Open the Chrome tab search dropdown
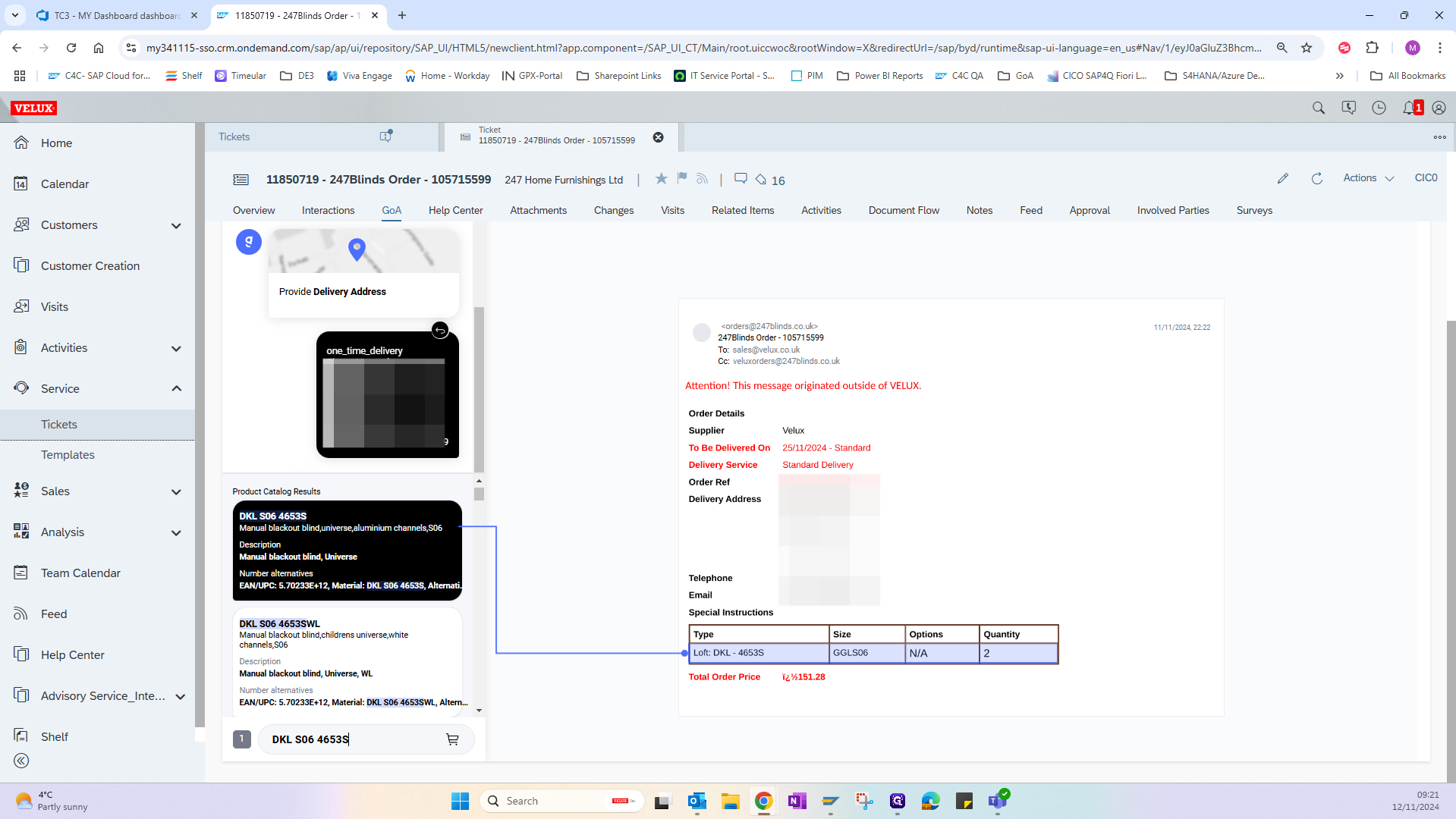The width and height of the screenshot is (1456, 819). click(15, 15)
